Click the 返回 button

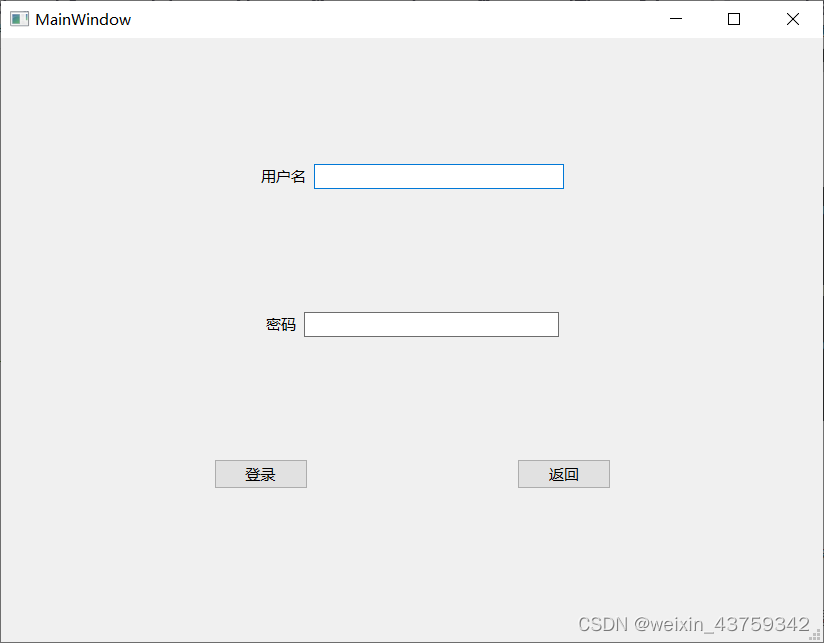pyautogui.click(x=564, y=474)
